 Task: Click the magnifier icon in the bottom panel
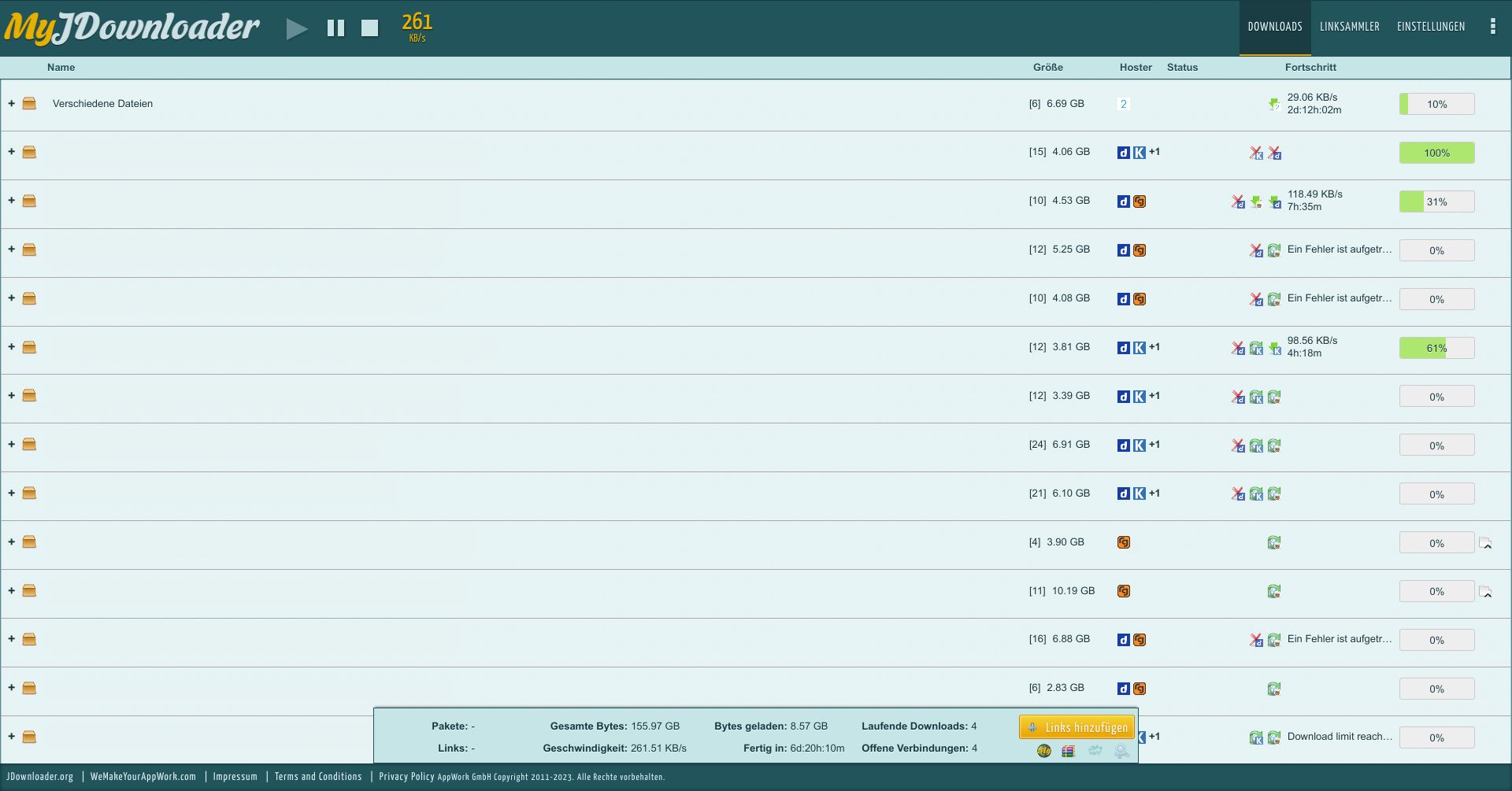1122,752
